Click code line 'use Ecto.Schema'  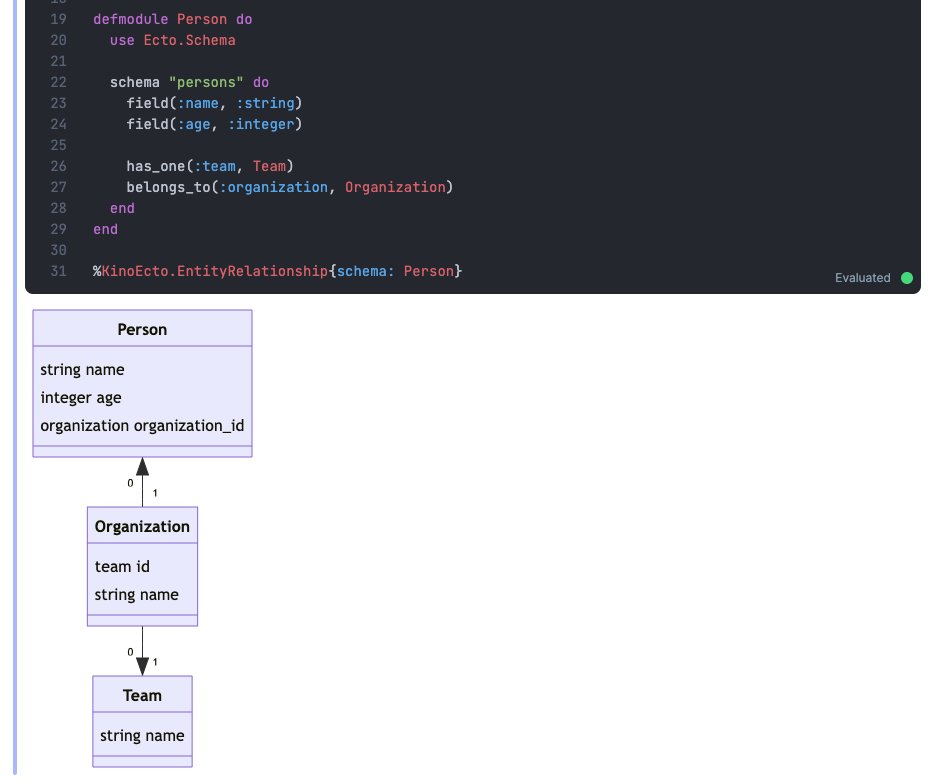173,41
